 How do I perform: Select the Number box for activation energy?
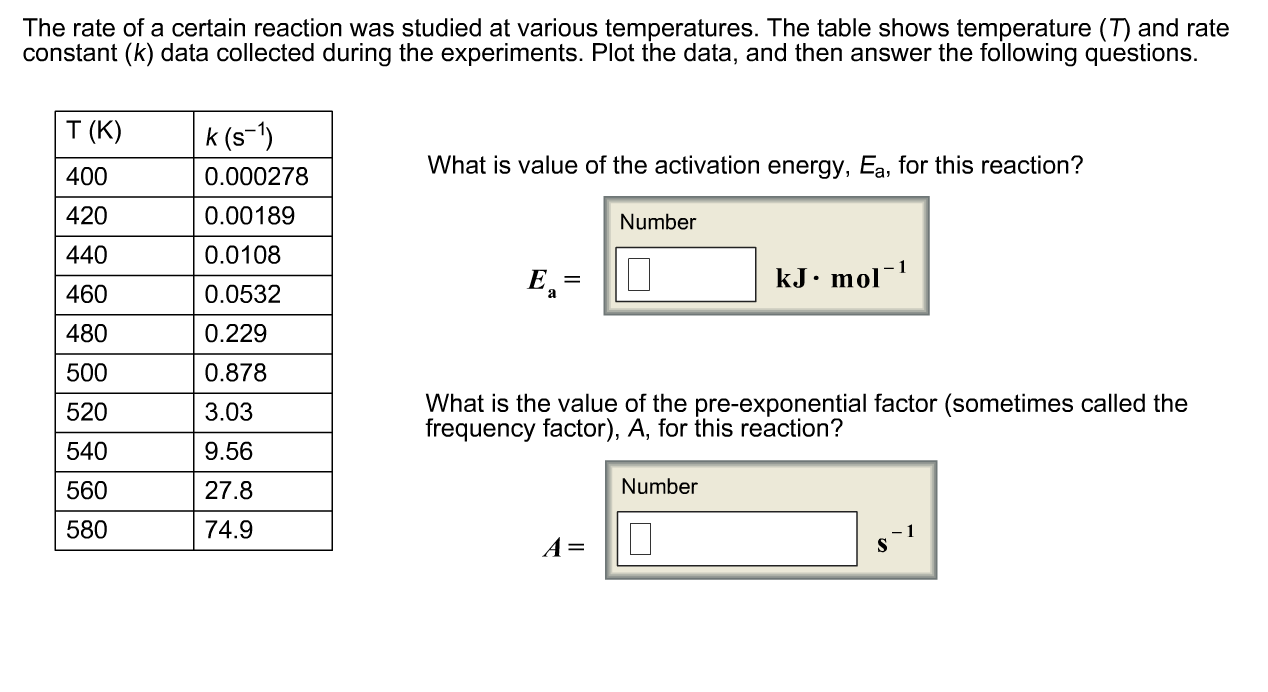tap(655, 222)
